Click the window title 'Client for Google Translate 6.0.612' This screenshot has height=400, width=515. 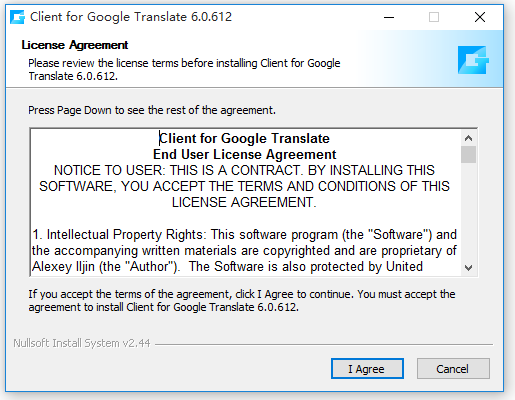(x=131, y=17)
